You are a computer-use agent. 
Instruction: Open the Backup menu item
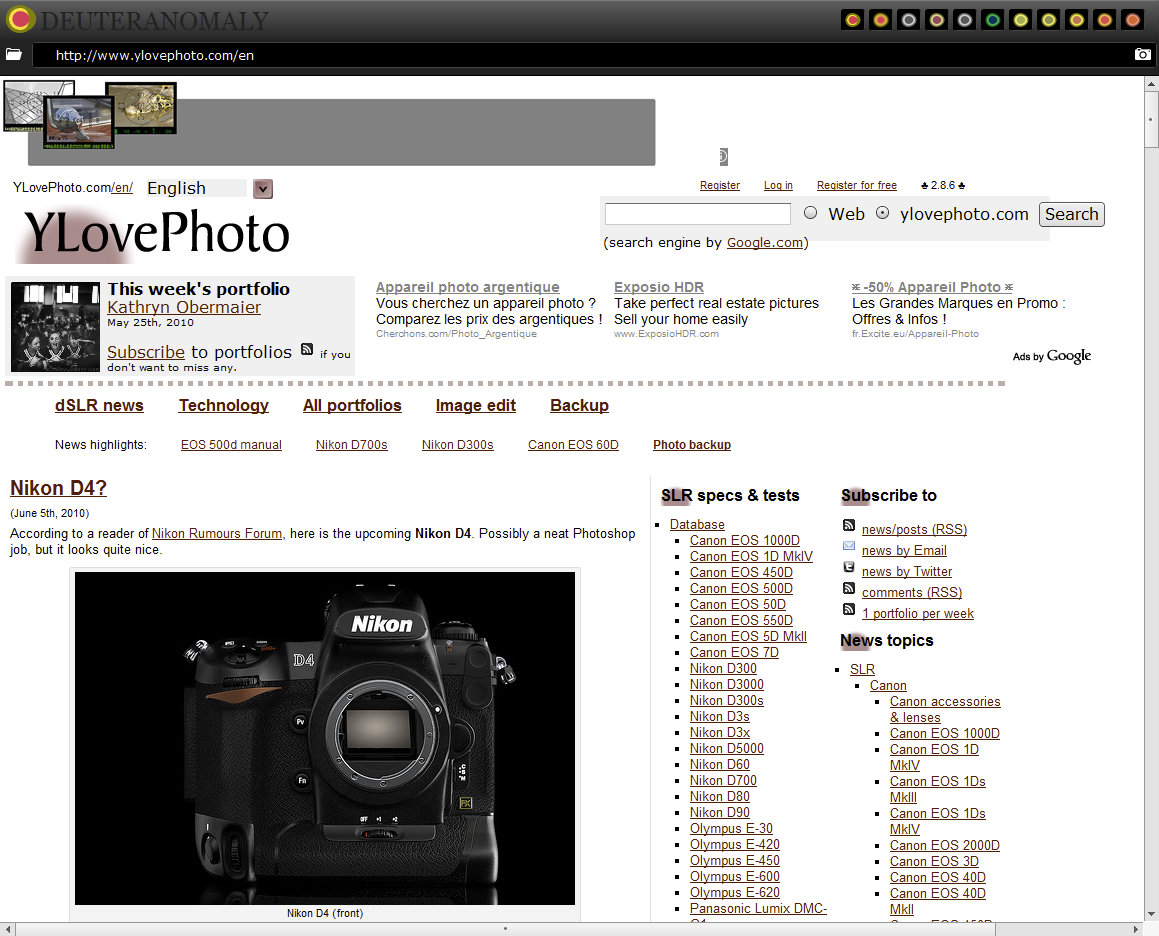(x=580, y=405)
